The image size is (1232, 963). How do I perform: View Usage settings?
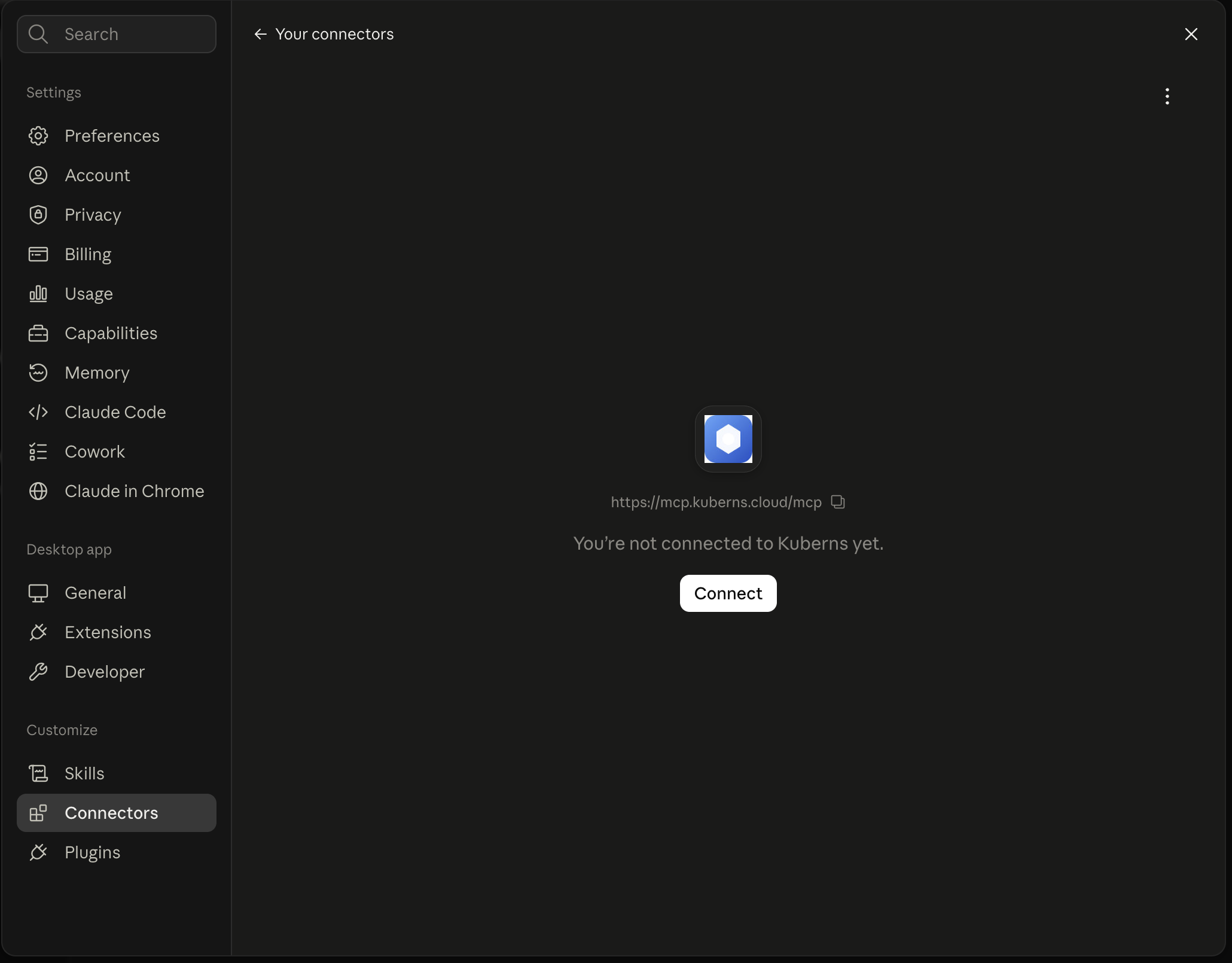tap(117, 294)
